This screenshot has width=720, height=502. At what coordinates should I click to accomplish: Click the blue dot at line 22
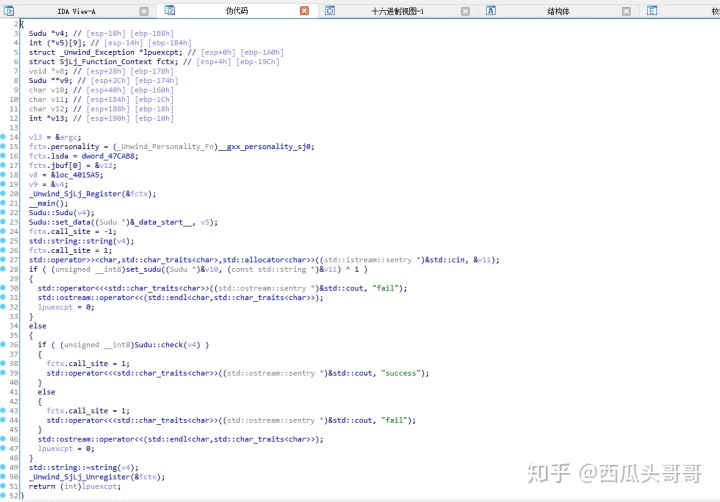coord(3,212)
